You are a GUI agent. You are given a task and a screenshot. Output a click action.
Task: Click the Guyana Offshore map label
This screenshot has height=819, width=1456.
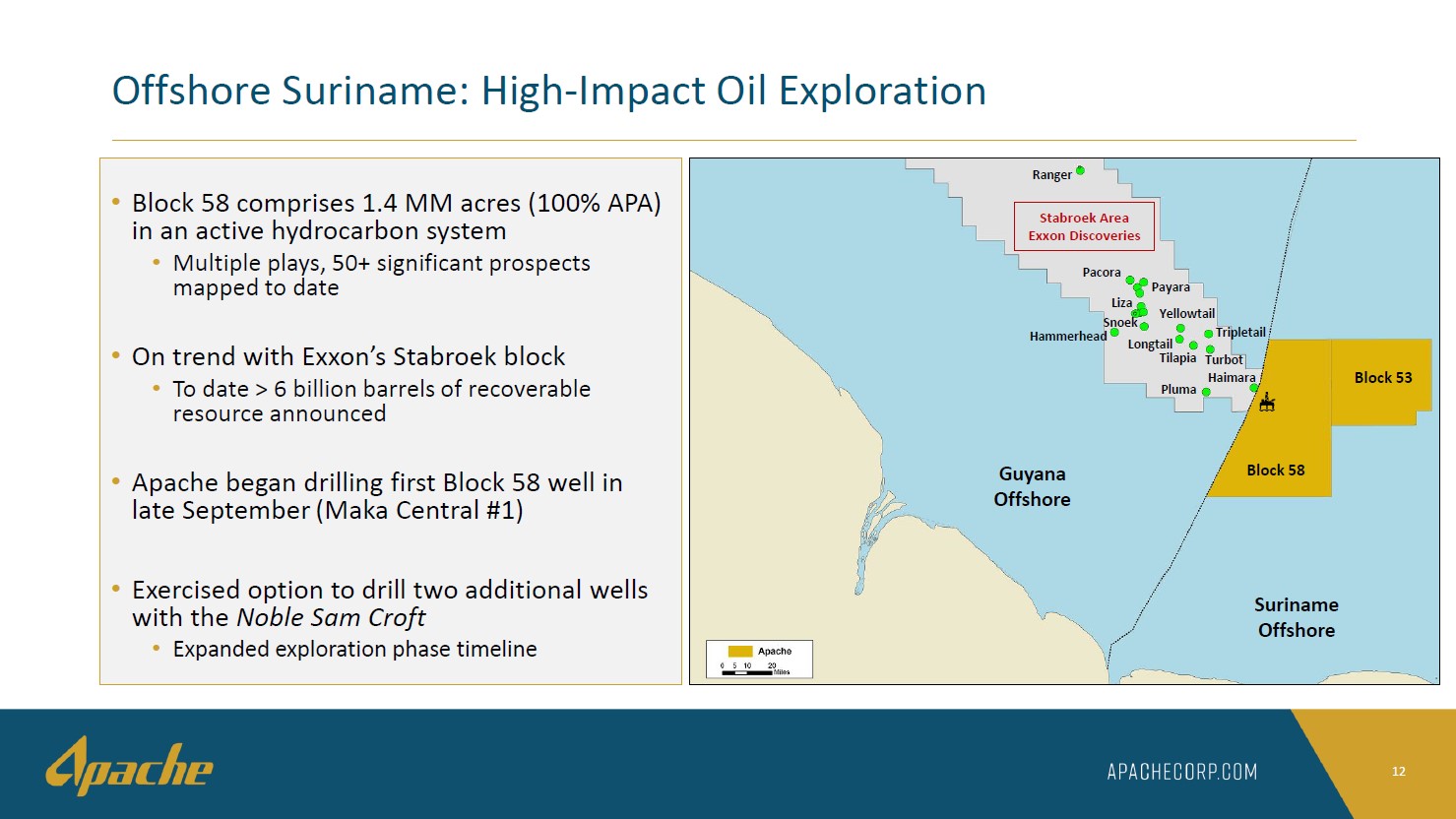1032,486
